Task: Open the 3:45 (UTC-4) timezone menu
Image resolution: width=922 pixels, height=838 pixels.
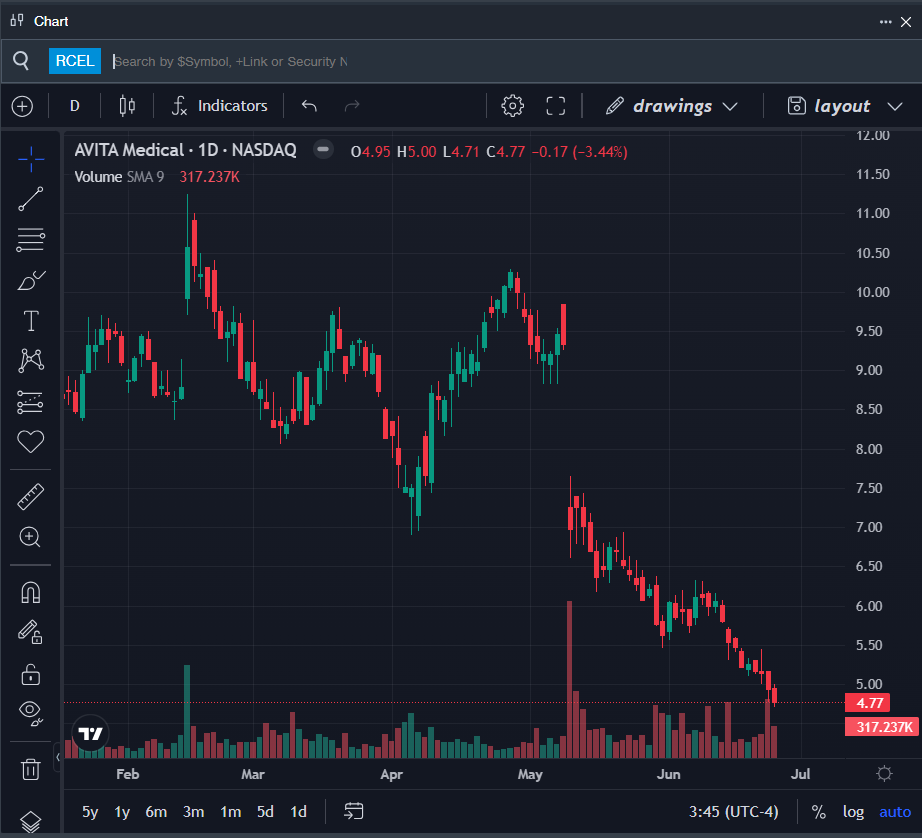Action: (x=733, y=812)
